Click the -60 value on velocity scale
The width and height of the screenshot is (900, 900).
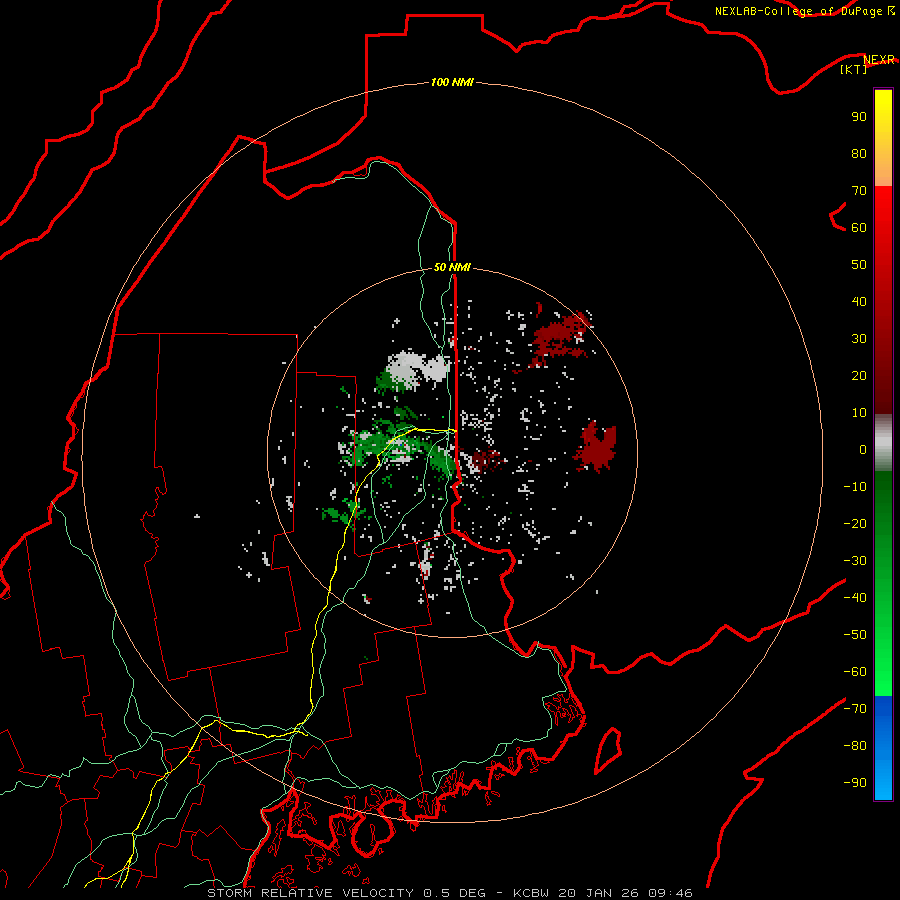click(x=855, y=672)
